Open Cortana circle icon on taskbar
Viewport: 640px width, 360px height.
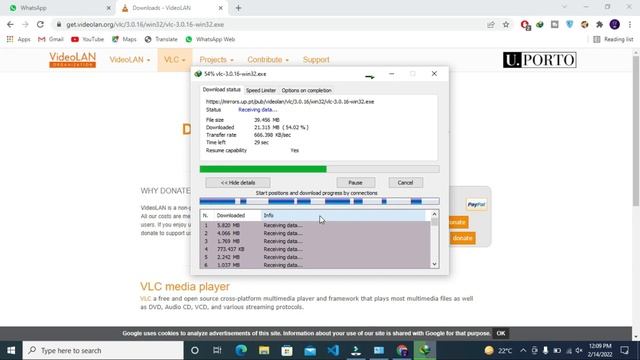195,350
